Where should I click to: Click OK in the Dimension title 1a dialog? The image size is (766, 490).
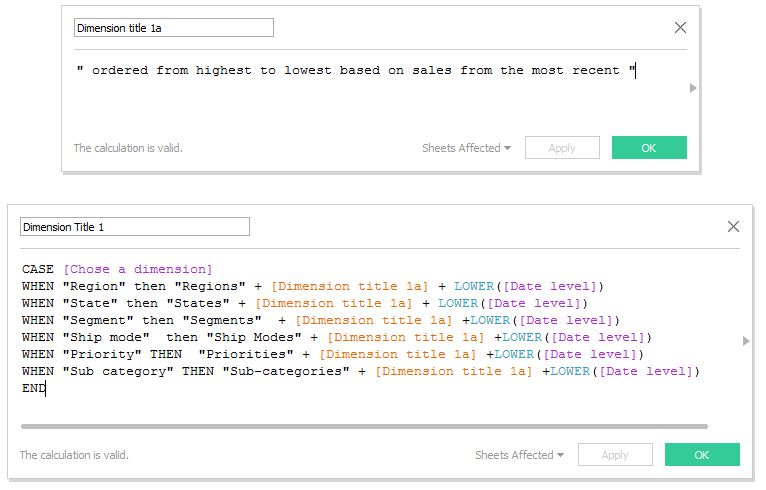[649, 148]
